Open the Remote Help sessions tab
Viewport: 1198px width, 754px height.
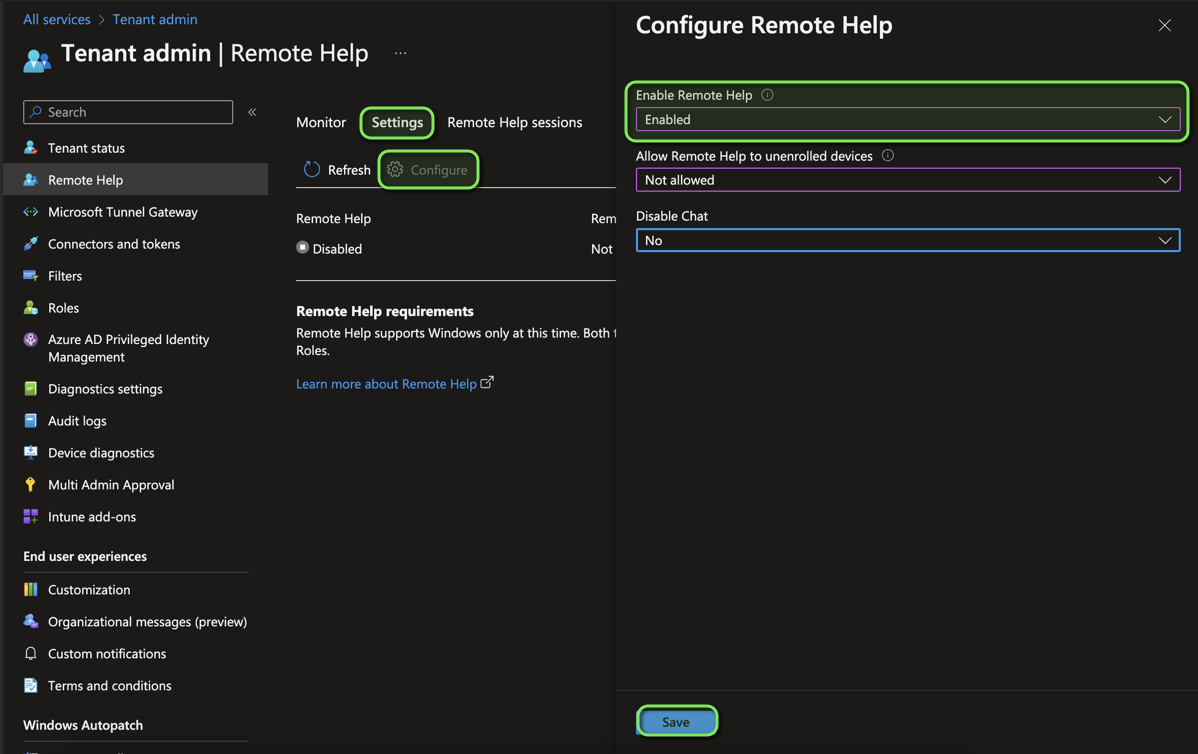(x=515, y=122)
